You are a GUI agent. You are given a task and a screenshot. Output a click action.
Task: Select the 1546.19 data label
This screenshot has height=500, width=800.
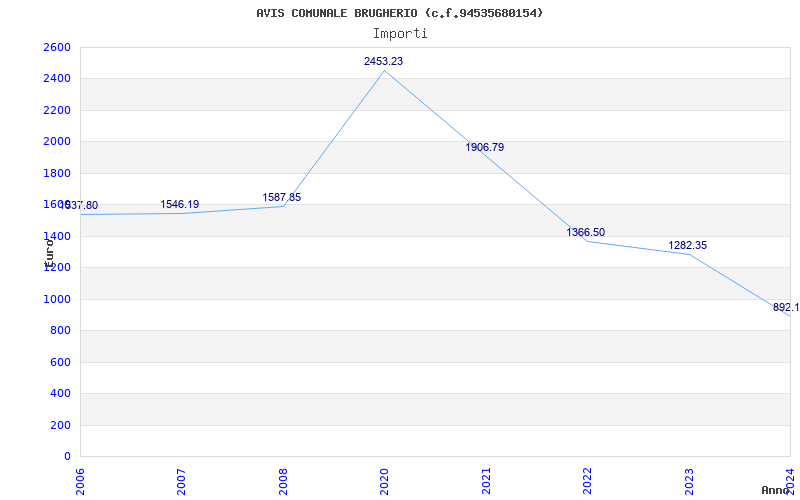coord(180,205)
